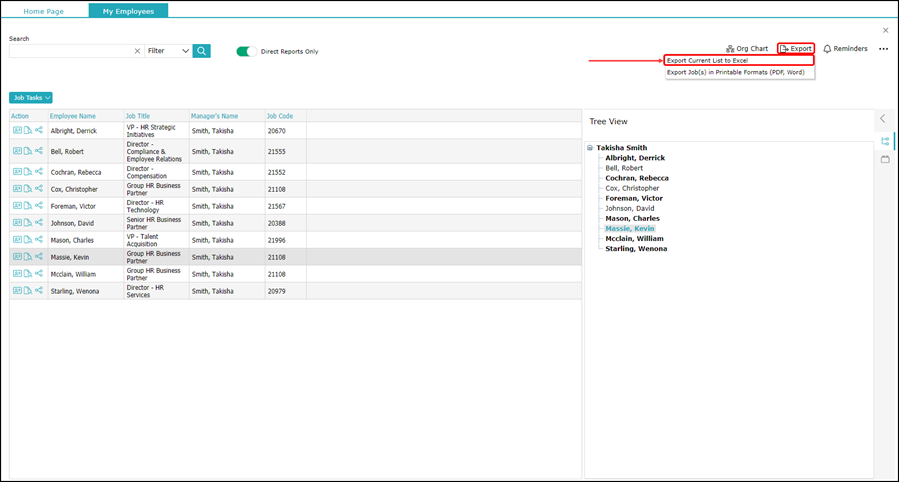The width and height of the screenshot is (899, 482).
Task: Click the document preview icon for Cochran, Rebecca
Action: click(28, 171)
